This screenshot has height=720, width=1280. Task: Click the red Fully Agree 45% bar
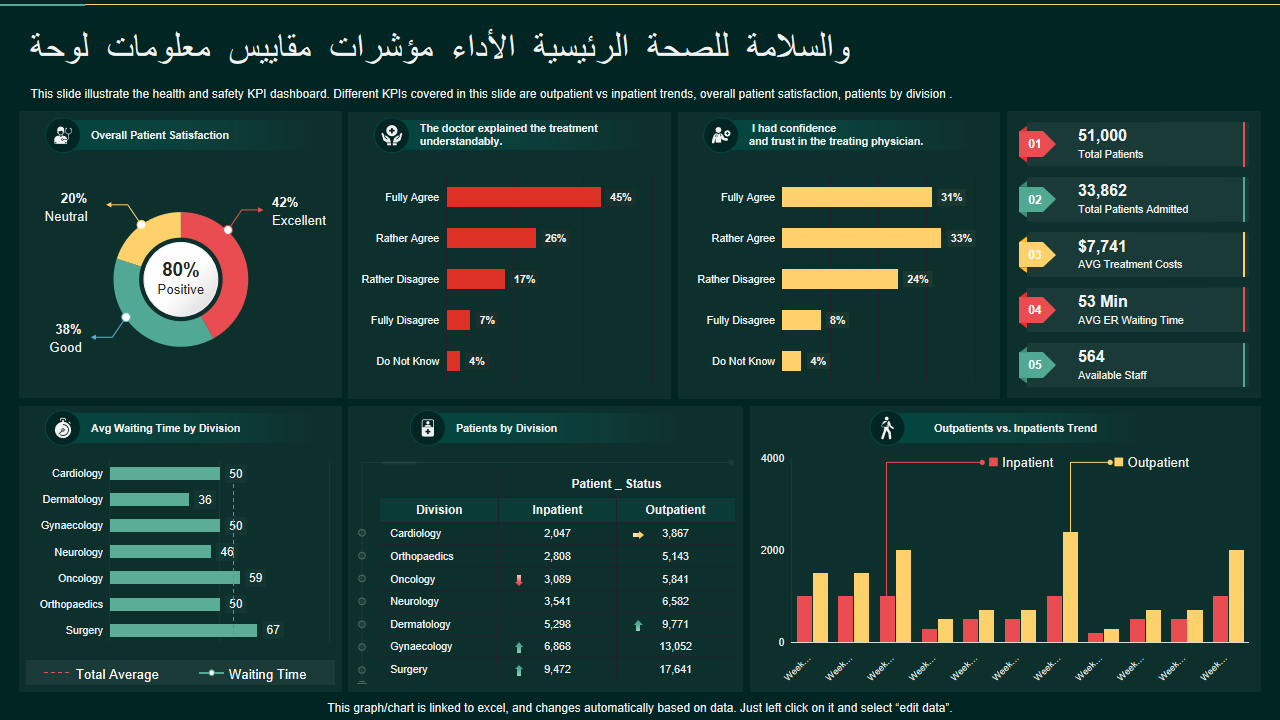click(524, 197)
